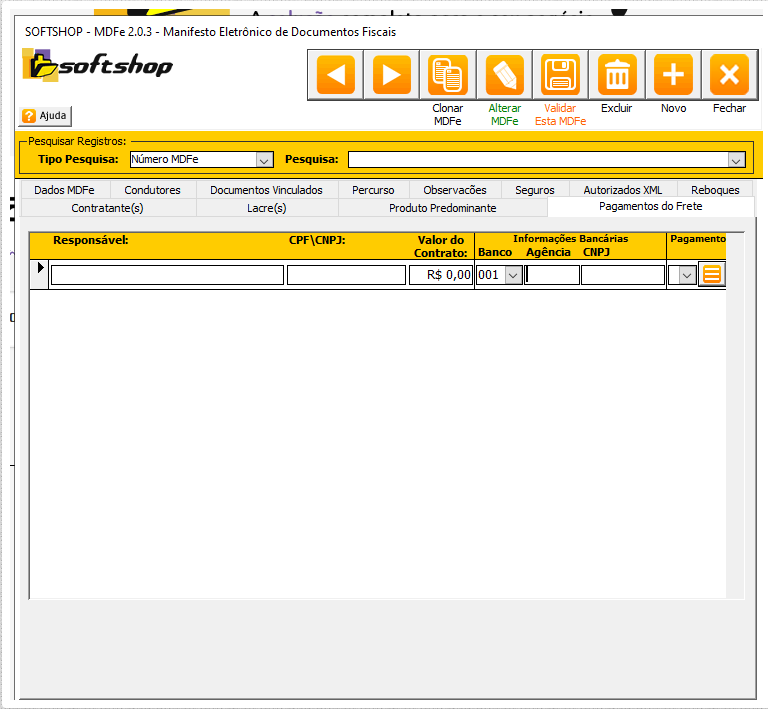Click the Alterar MDFe pencil icon
The width and height of the screenshot is (768, 709).
pos(504,75)
